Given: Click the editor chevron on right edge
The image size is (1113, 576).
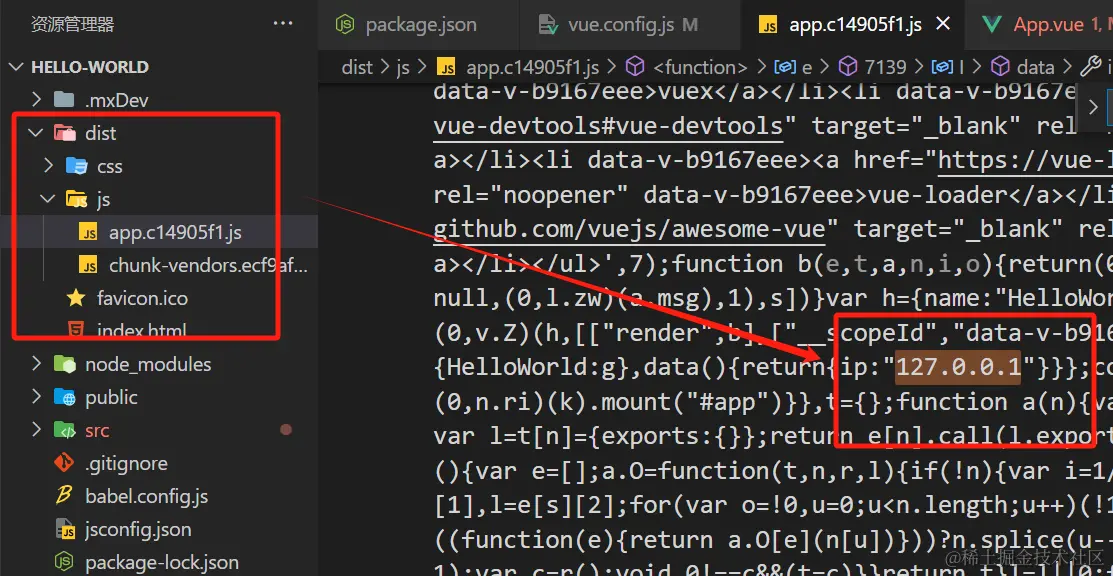Looking at the screenshot, I should click(1092, 108).
